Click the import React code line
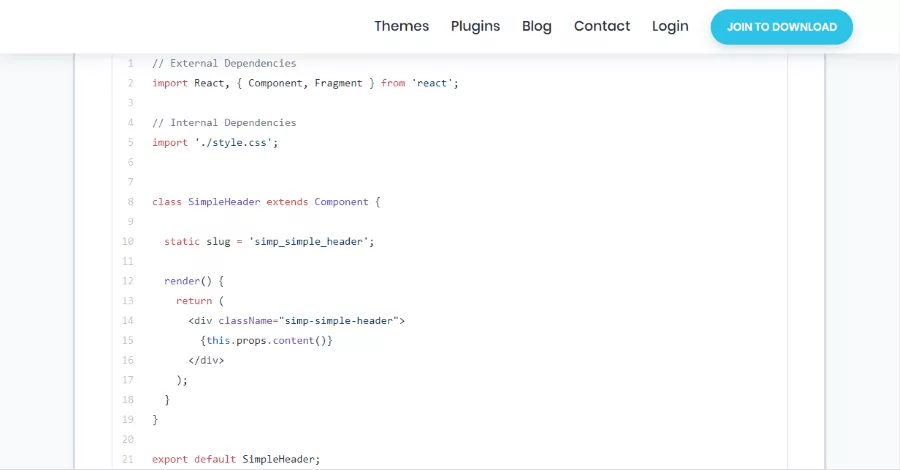Image resolution: width=900 pixels, height=470 pixels. click(305, 83)
